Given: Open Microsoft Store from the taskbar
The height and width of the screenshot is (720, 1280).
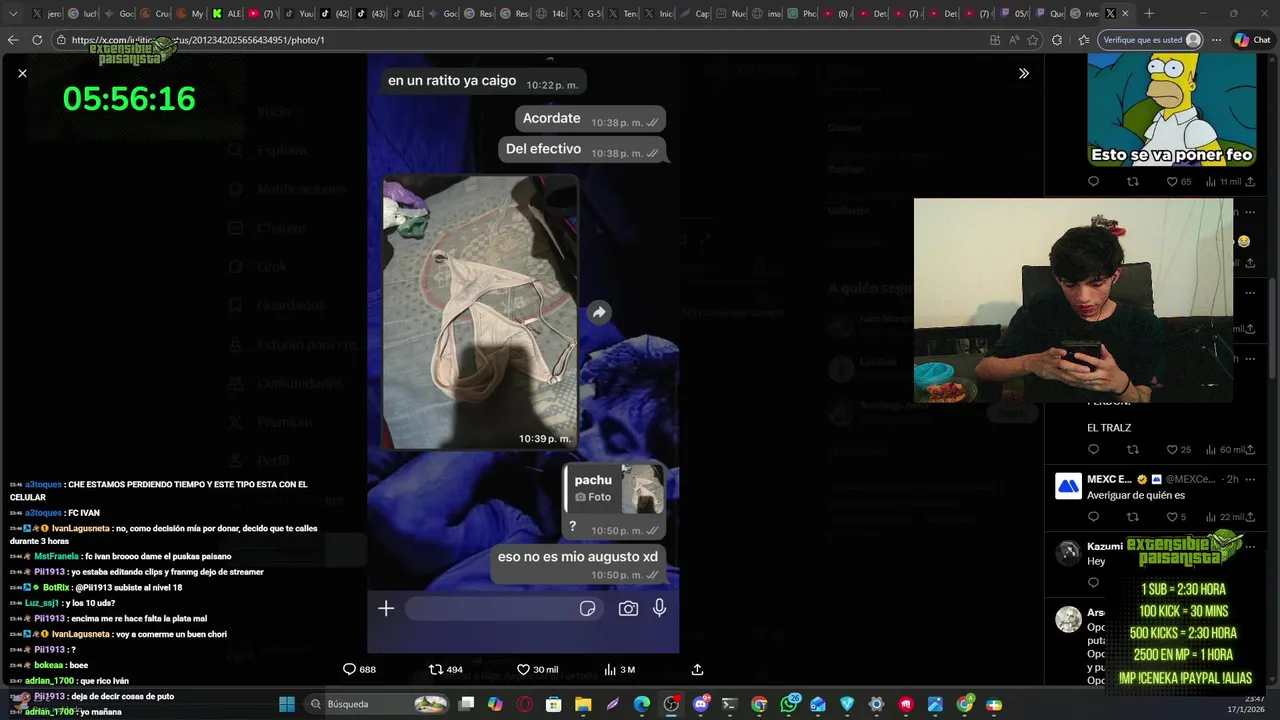Looking at the screenshot, I should click(553, 704).
